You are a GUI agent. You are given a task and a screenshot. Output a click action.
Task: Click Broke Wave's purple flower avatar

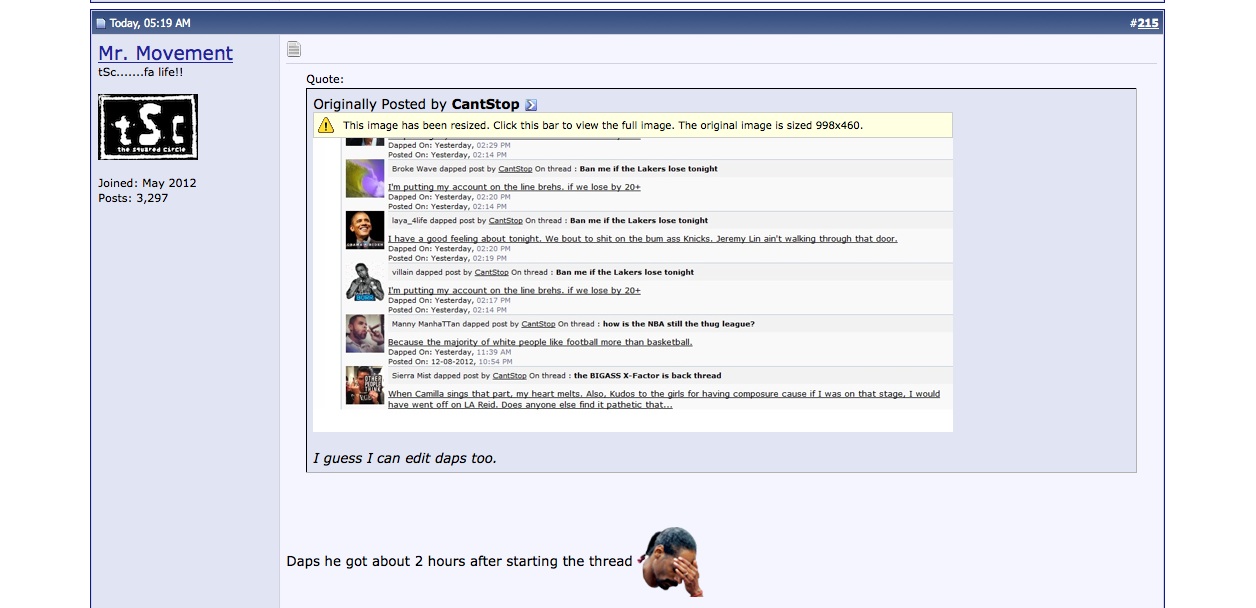pyautogui.click(x=365, y=179)
